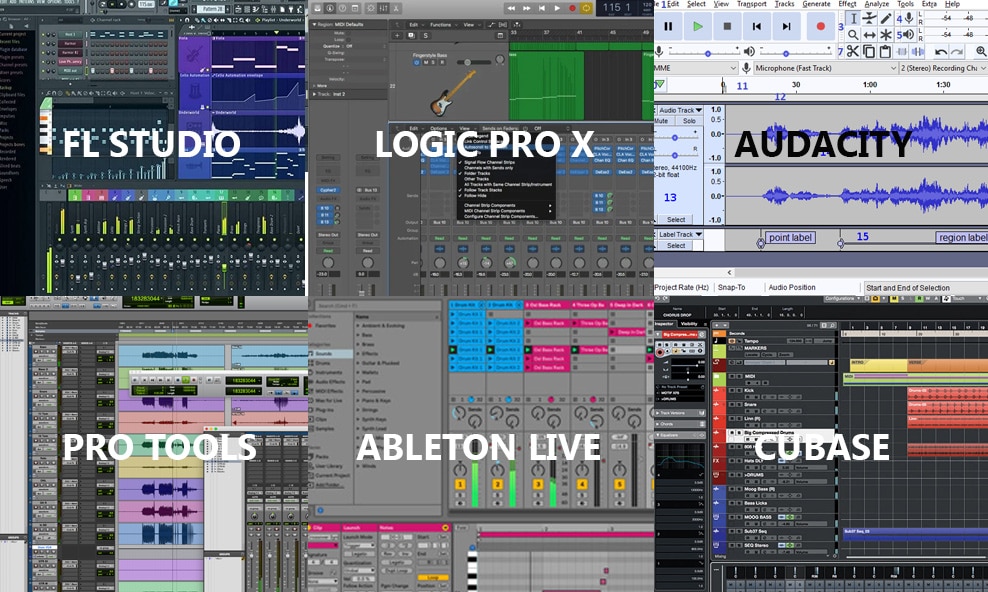Image resolution: width=988 pixels, height=592 pixels.
Task: Select the Sounds category in Ableton's browser
Action: [331, 354]
